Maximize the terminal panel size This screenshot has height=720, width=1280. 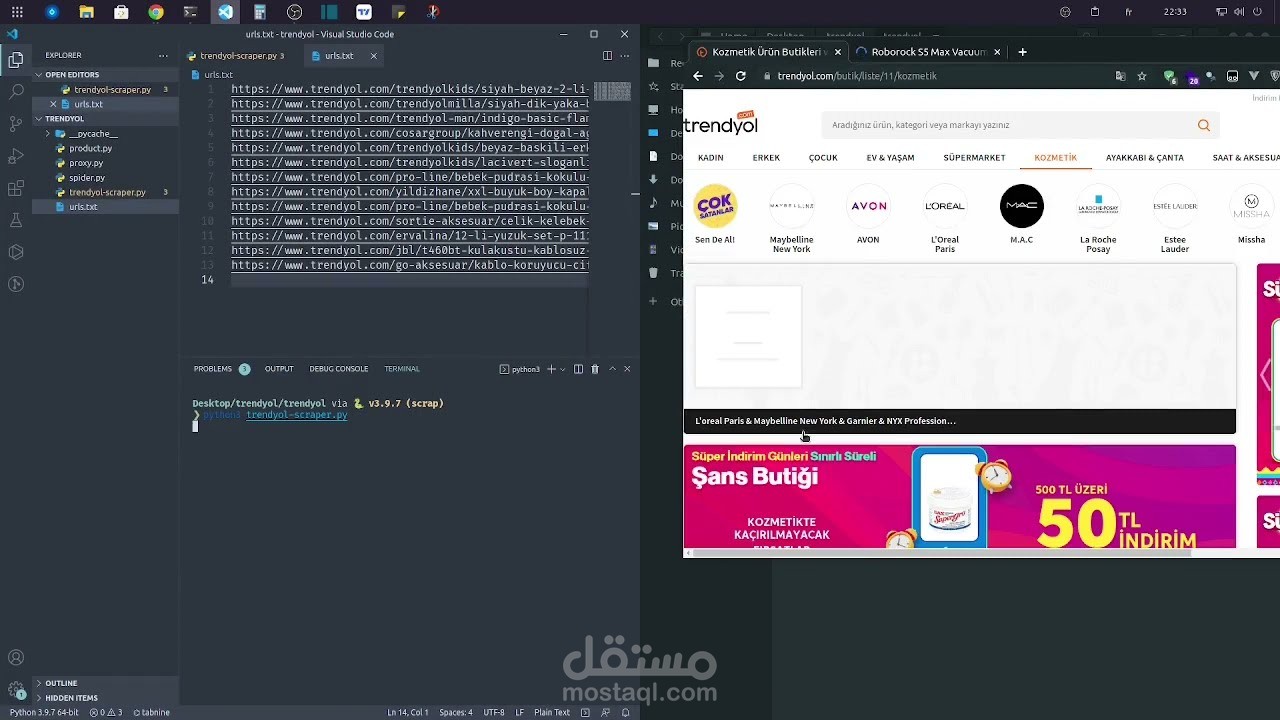[612, 369]
